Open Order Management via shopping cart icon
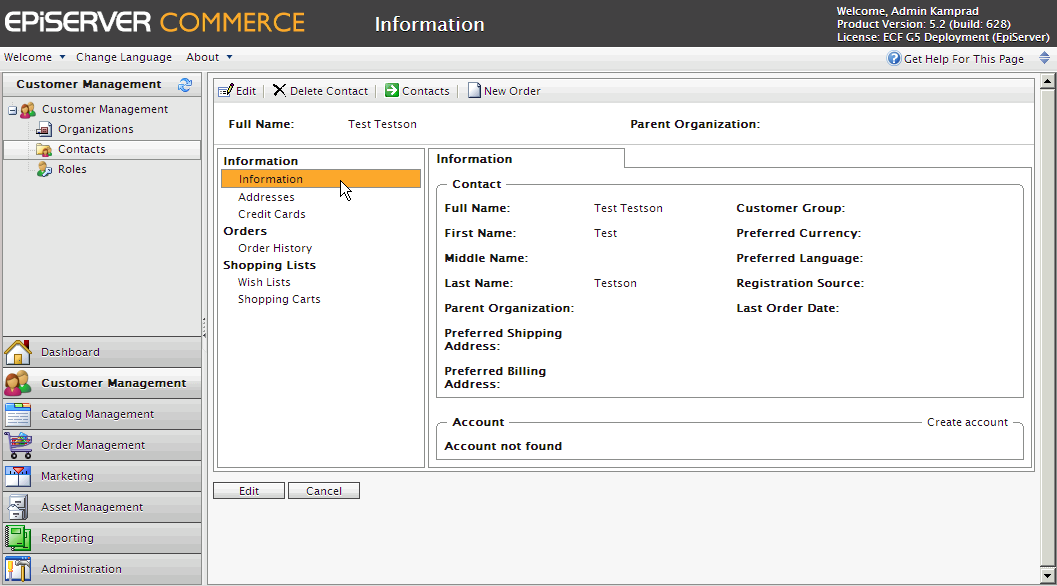 coord(18,445)
